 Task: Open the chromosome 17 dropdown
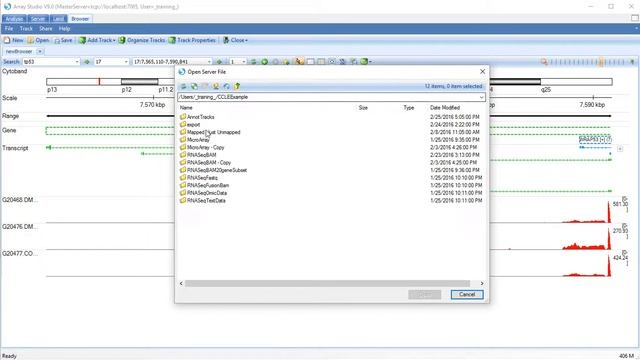126,62
